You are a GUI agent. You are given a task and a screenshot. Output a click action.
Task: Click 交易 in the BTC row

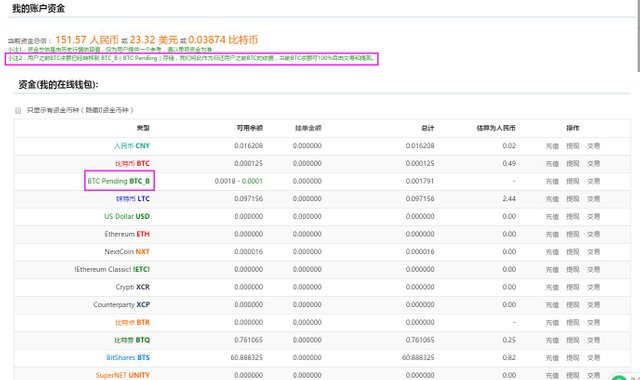pyautogui.click(x=593, y=163)
